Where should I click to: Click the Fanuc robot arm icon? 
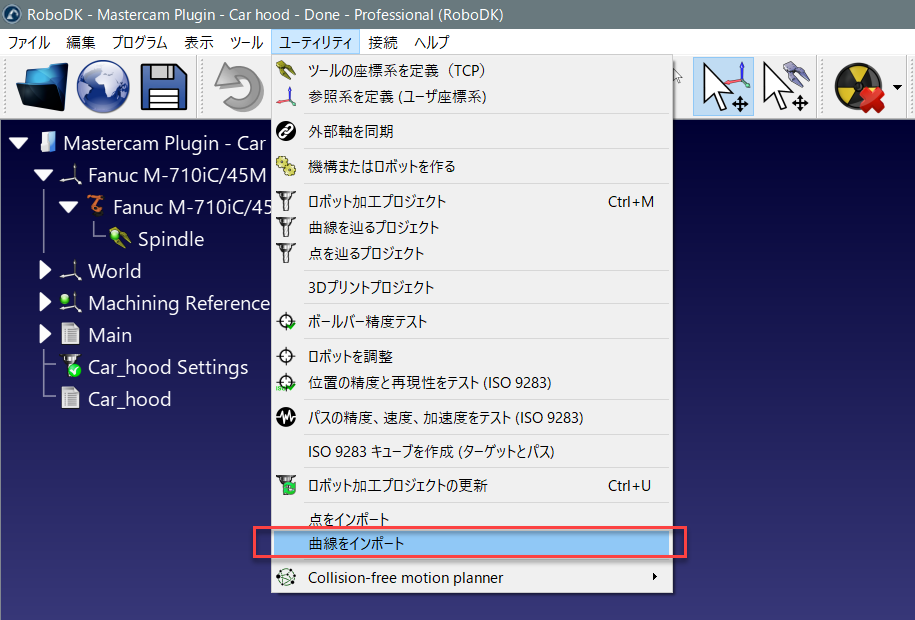coord(96,205)
